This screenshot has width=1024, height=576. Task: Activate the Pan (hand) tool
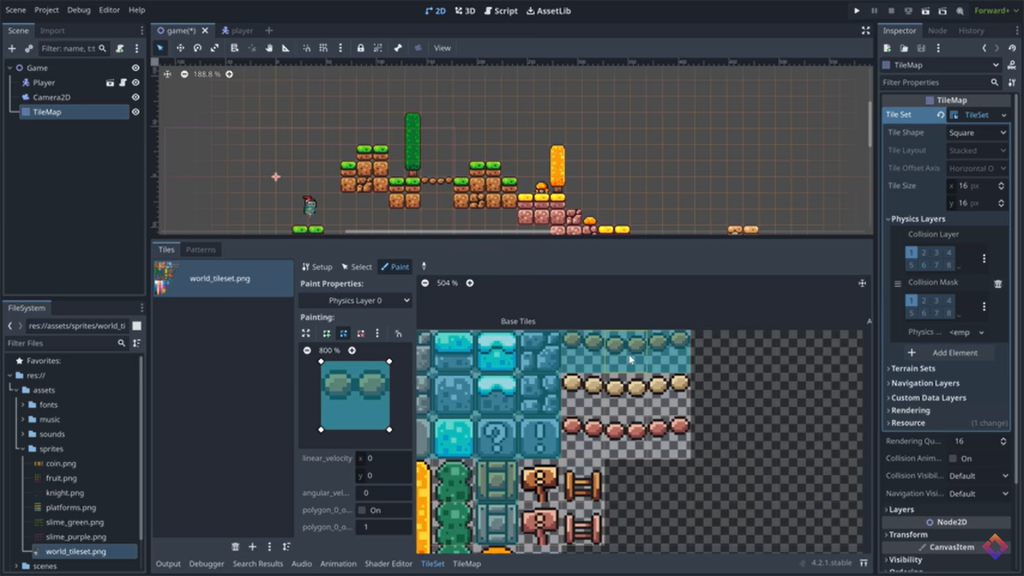(x=268, y=48)
